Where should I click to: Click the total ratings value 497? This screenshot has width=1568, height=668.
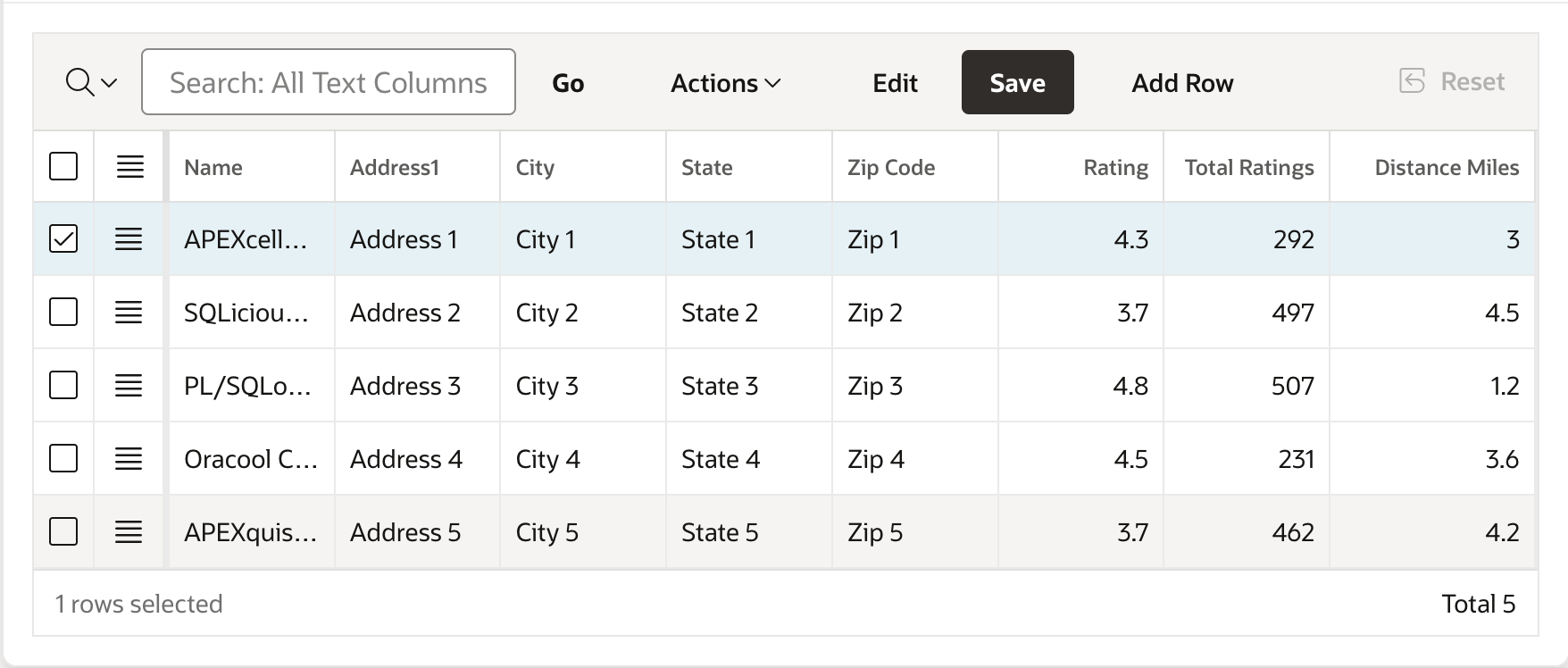(1293, 313)
